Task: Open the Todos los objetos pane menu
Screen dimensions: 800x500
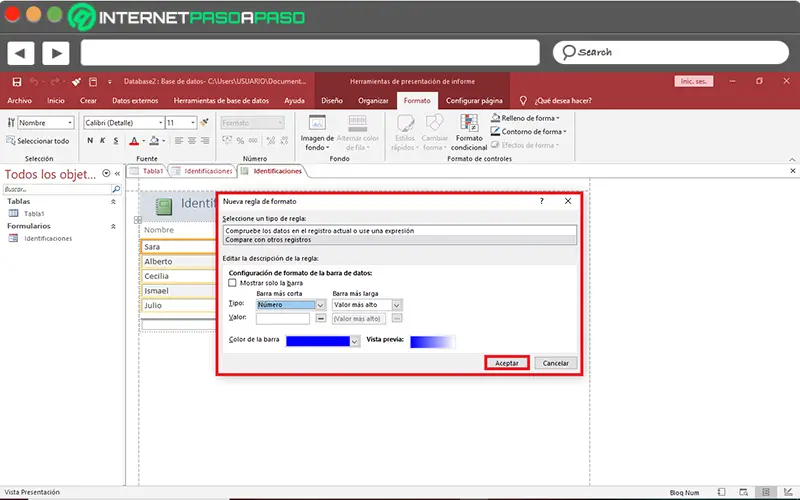Action: [x=106, y=173]
